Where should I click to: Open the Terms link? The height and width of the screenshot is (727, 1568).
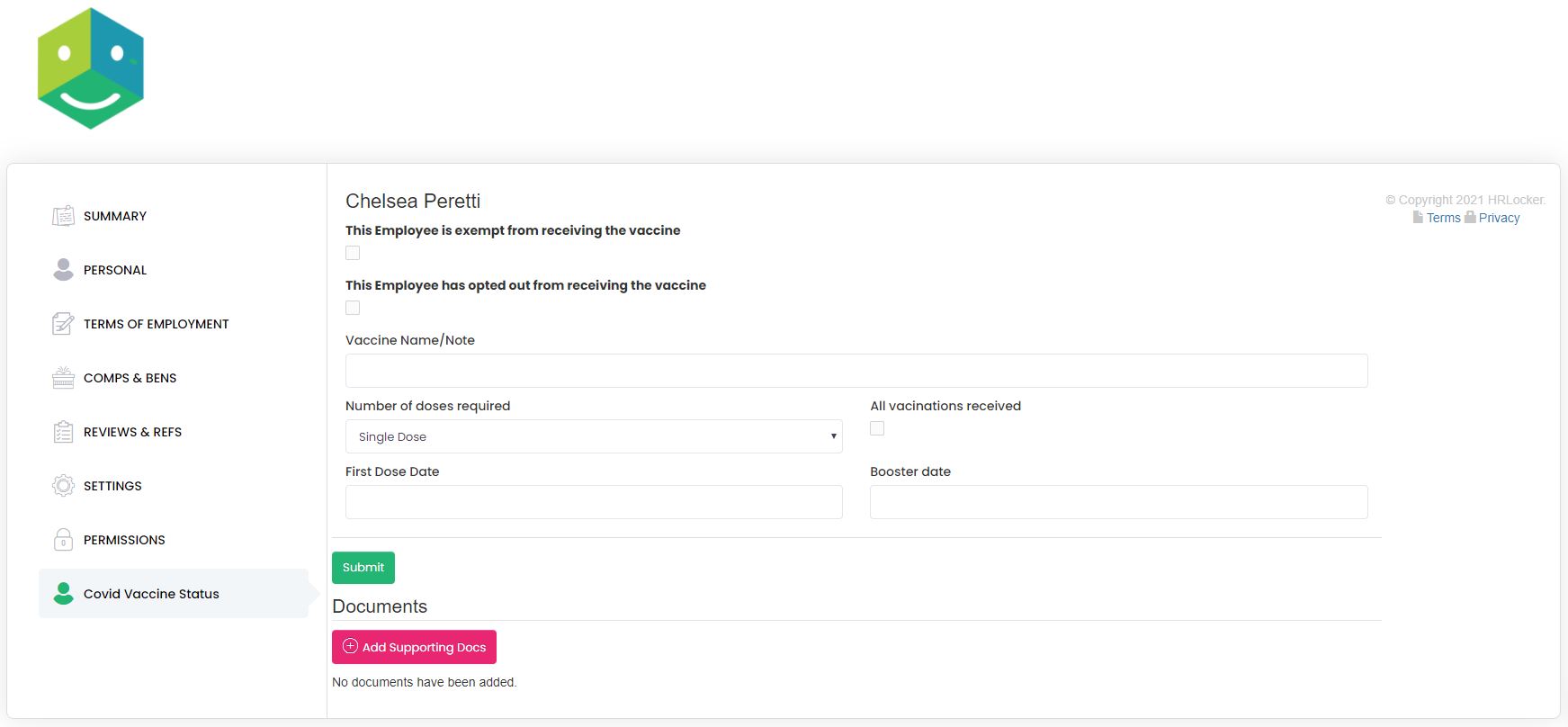pyautogui.click(x=1443, y=218)
